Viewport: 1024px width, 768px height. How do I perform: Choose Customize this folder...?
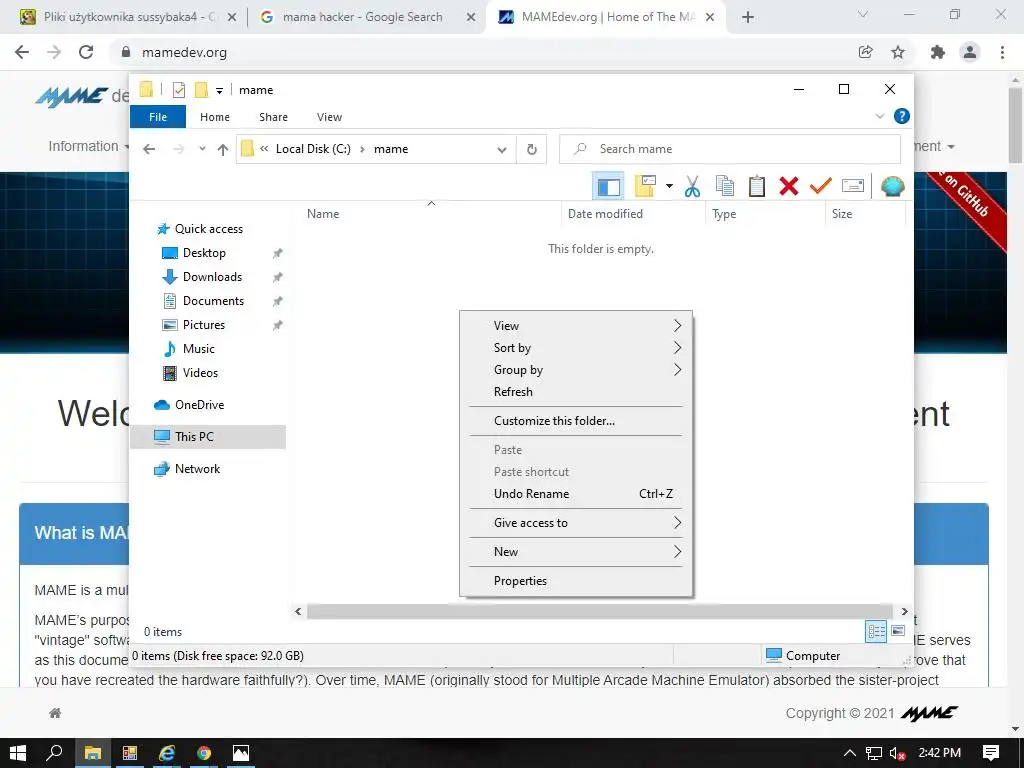pyautogui.click(x=576, y=421)
